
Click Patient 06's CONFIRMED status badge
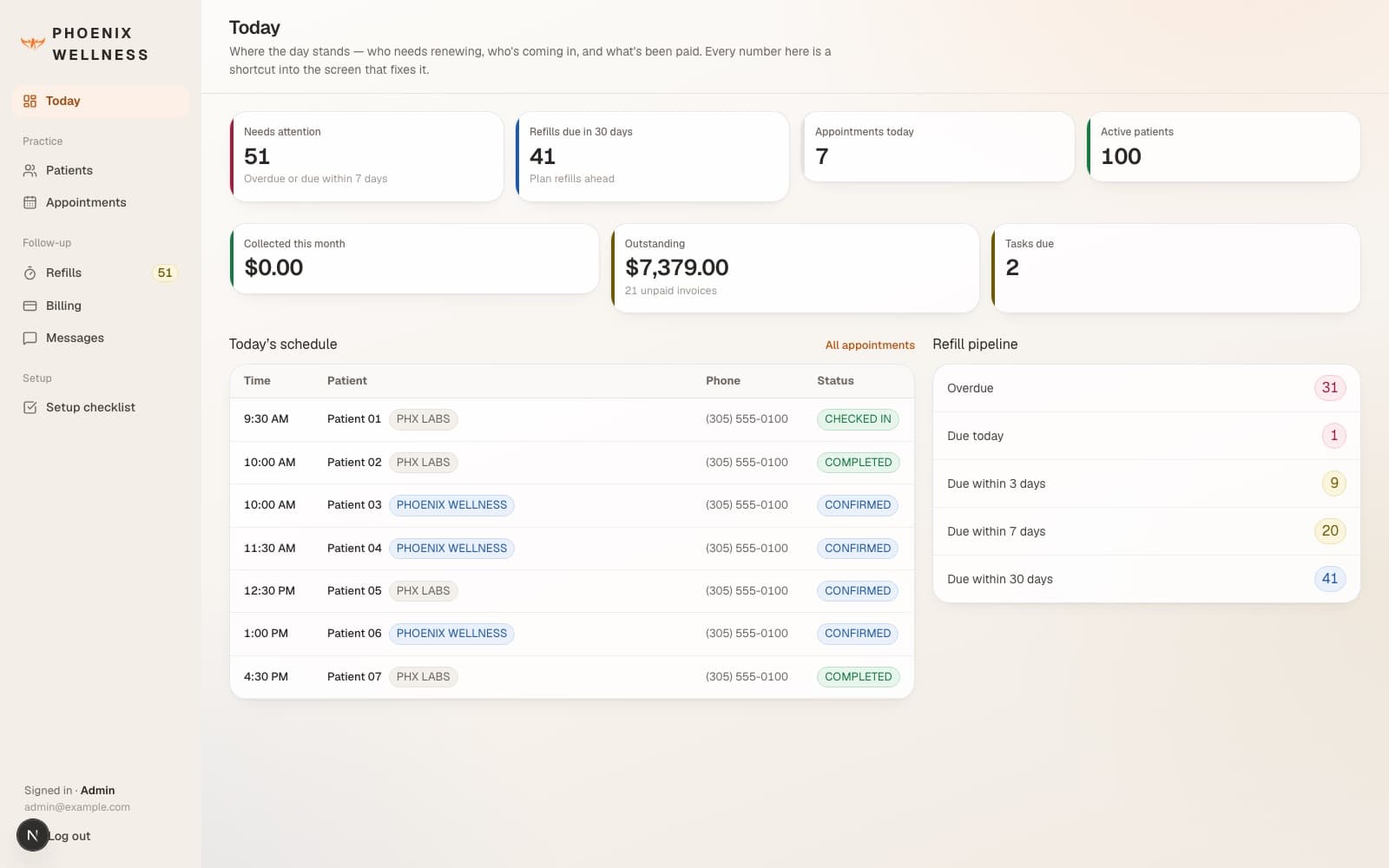coord(858,634)
